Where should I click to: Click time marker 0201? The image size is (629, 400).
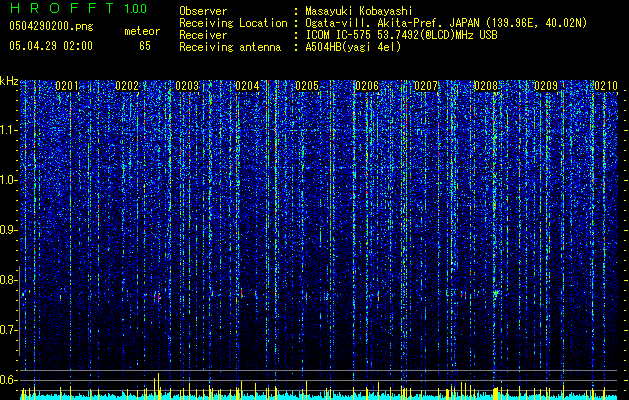point(67,86)
